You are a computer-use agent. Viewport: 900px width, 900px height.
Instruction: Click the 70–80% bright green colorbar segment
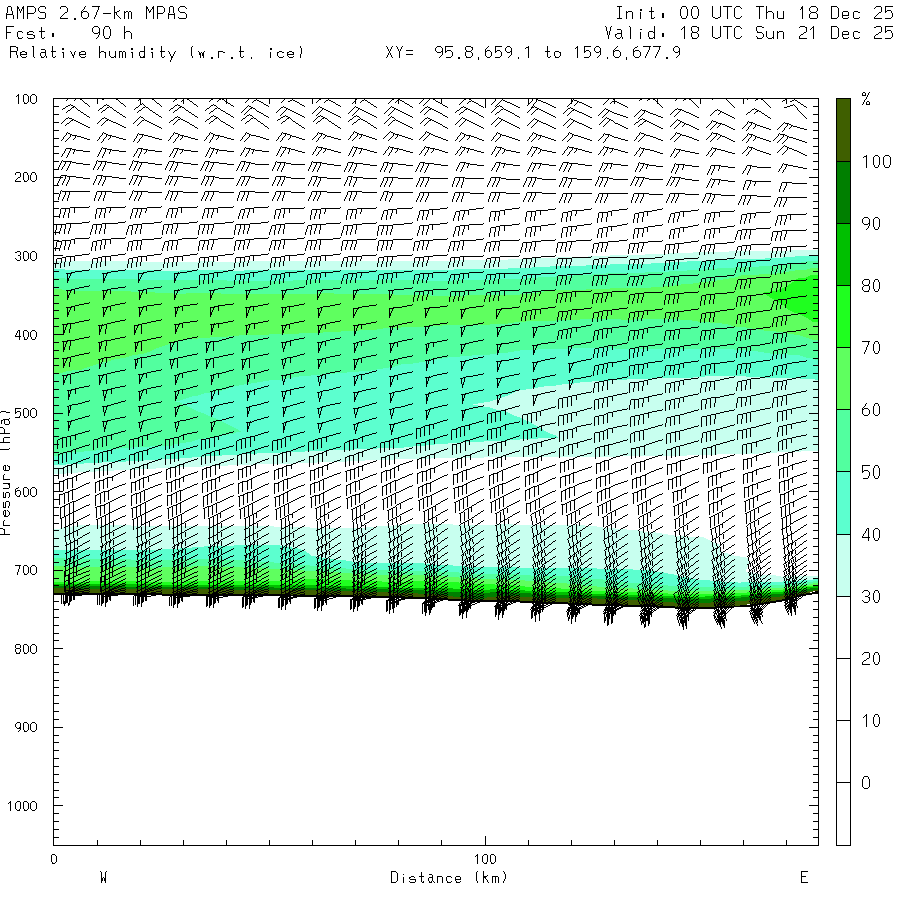pos(843,316)
